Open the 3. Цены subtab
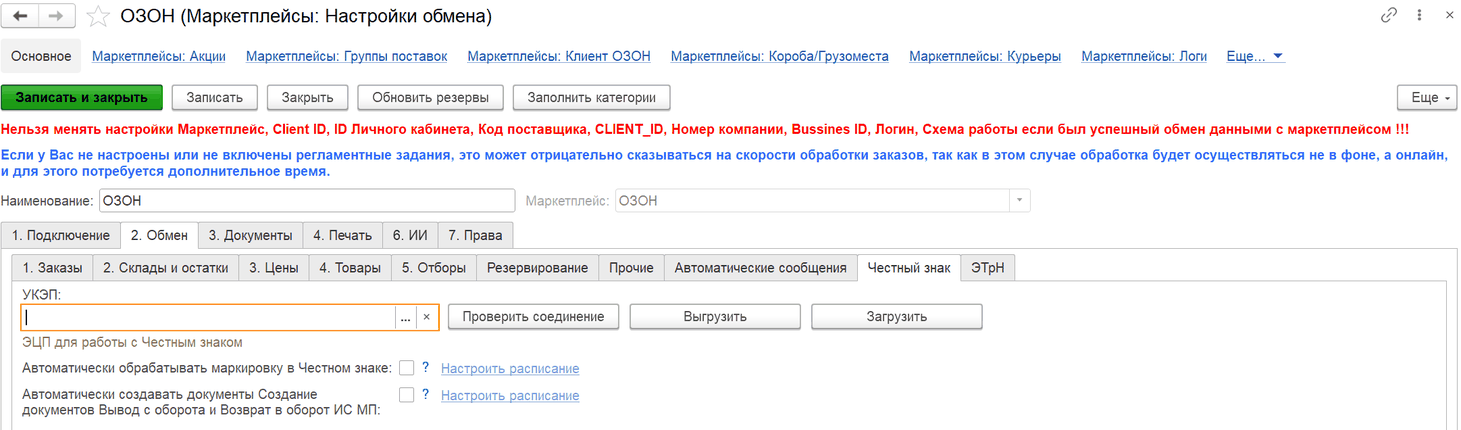This screenshot has height=430, width=1461. (274, 267)
